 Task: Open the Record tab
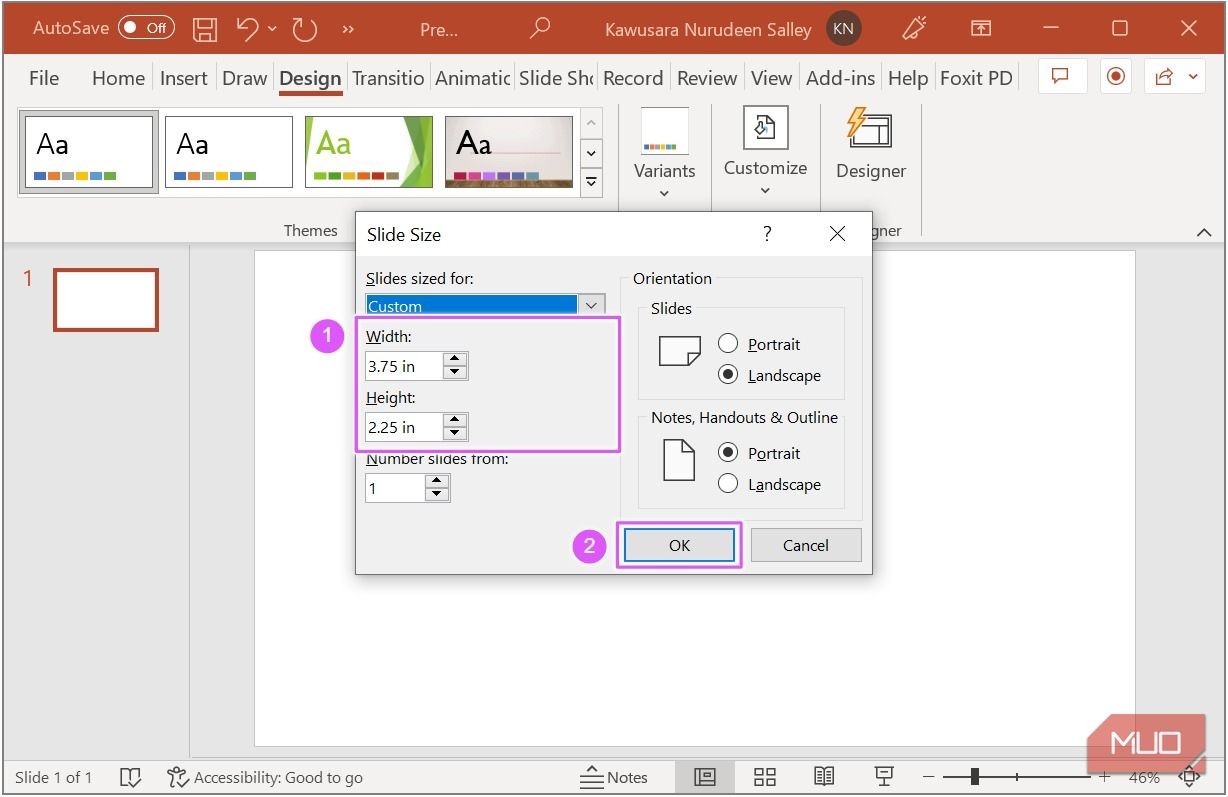click(x=633, y=78)
